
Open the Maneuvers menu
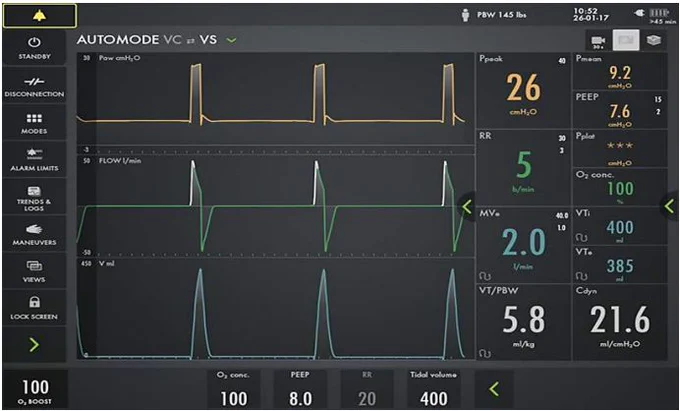point(34,235)
